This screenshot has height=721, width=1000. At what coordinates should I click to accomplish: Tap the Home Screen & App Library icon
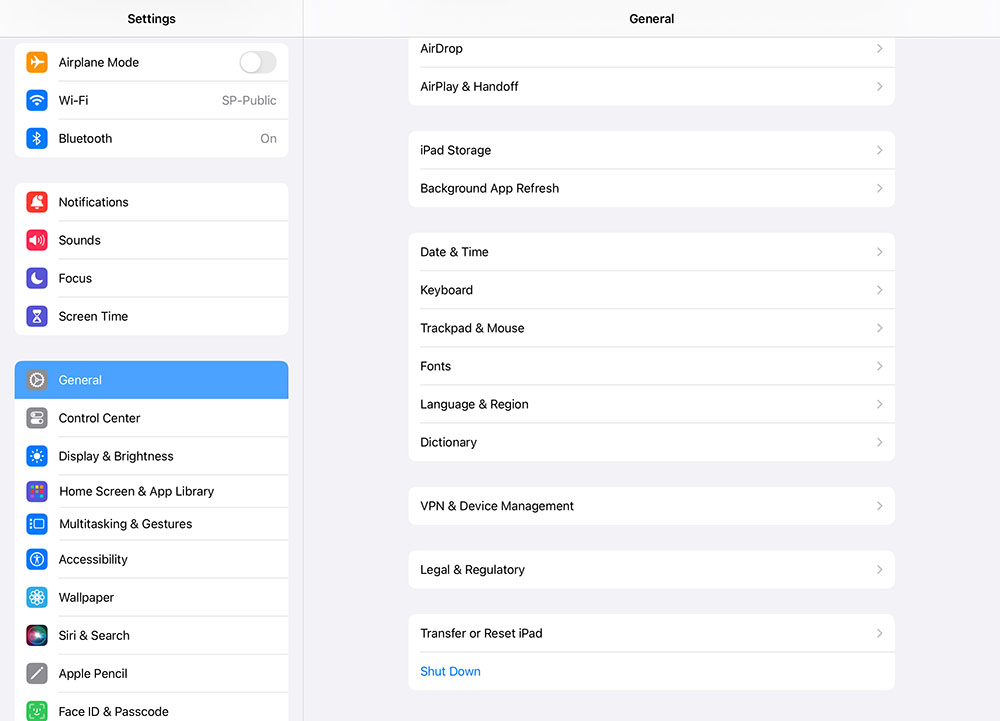pyautogui.click(x=37, y=492)
